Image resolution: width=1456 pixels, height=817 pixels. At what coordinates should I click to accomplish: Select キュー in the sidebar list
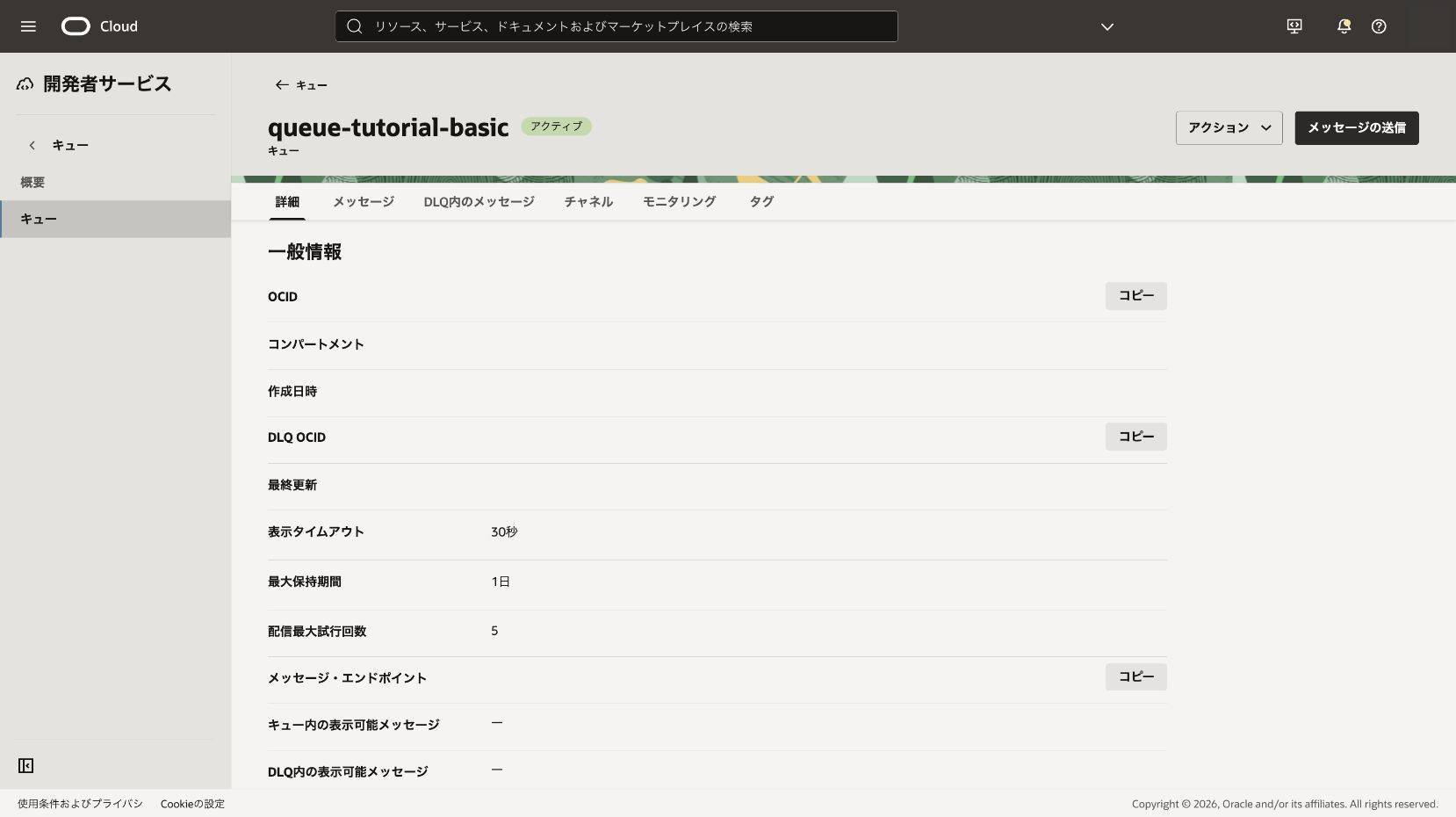[115, 219]
